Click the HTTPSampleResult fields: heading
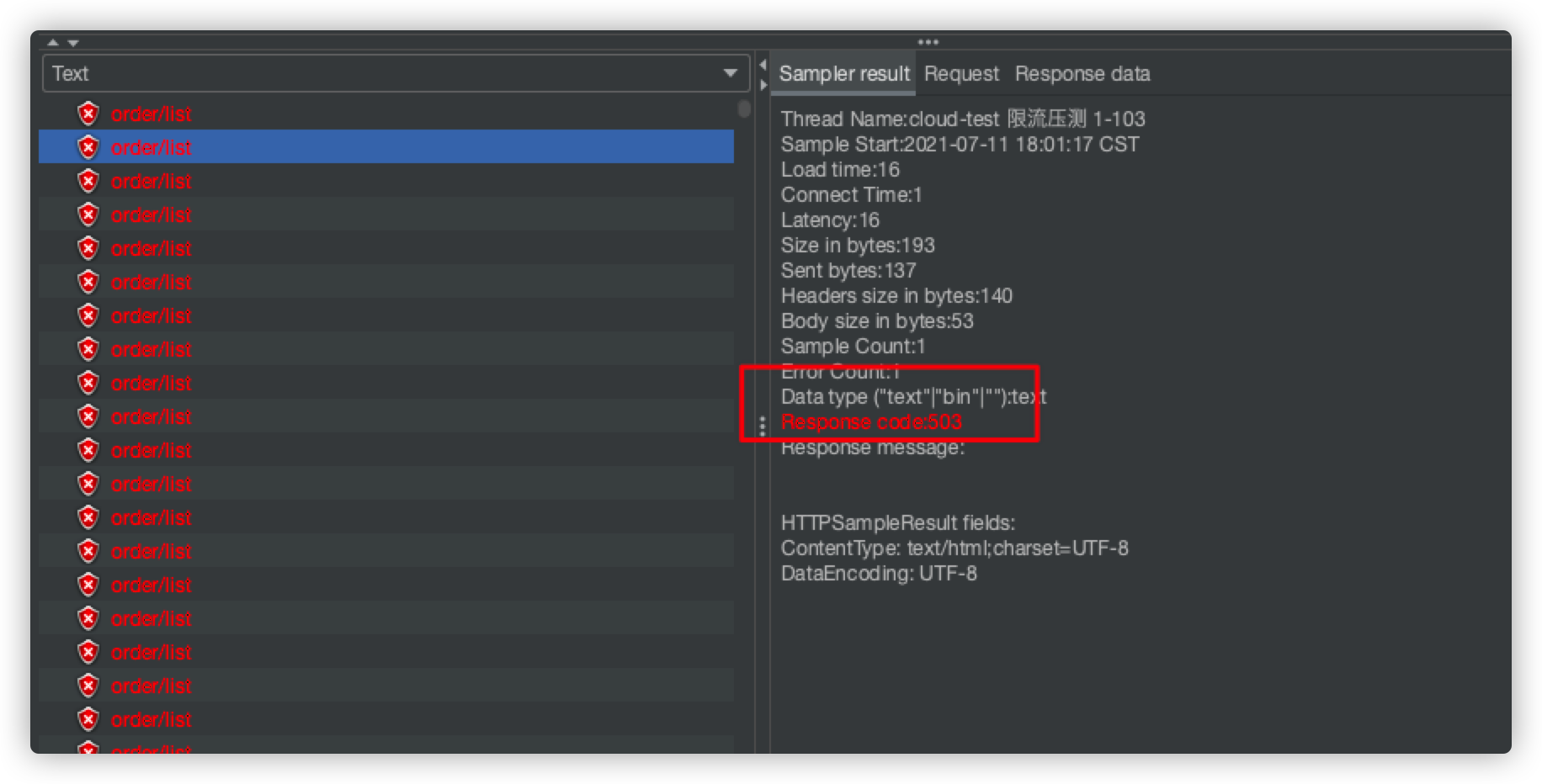The height and width of the screenshot is (784, 1542). 898,522
